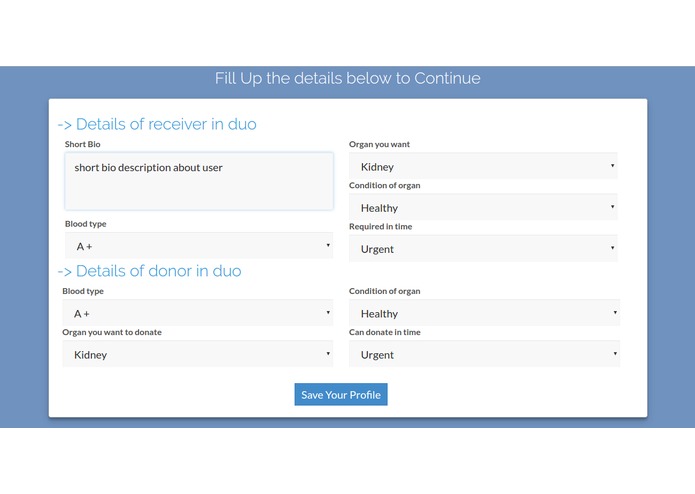Open the Can donate in time dropdown
Screen dimensions: 695x494
(484, 354)
